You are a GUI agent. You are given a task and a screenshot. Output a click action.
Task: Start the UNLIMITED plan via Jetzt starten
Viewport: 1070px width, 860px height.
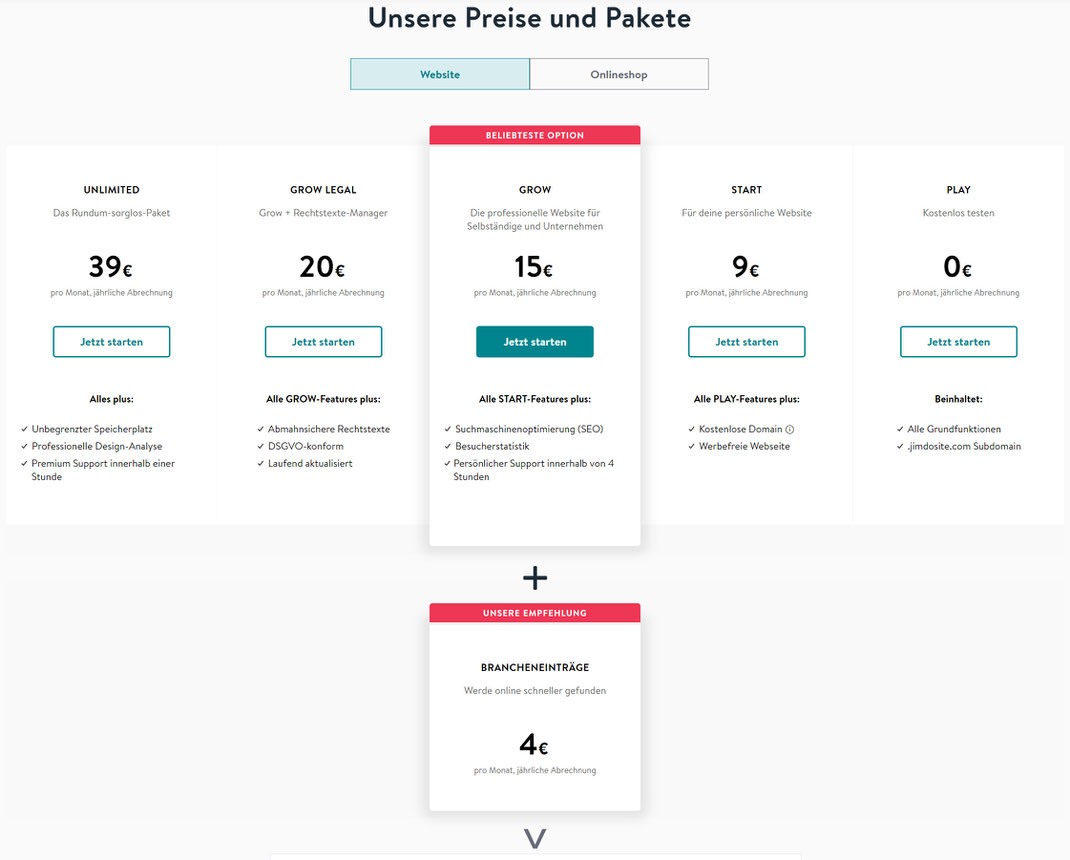coord(111,342)
